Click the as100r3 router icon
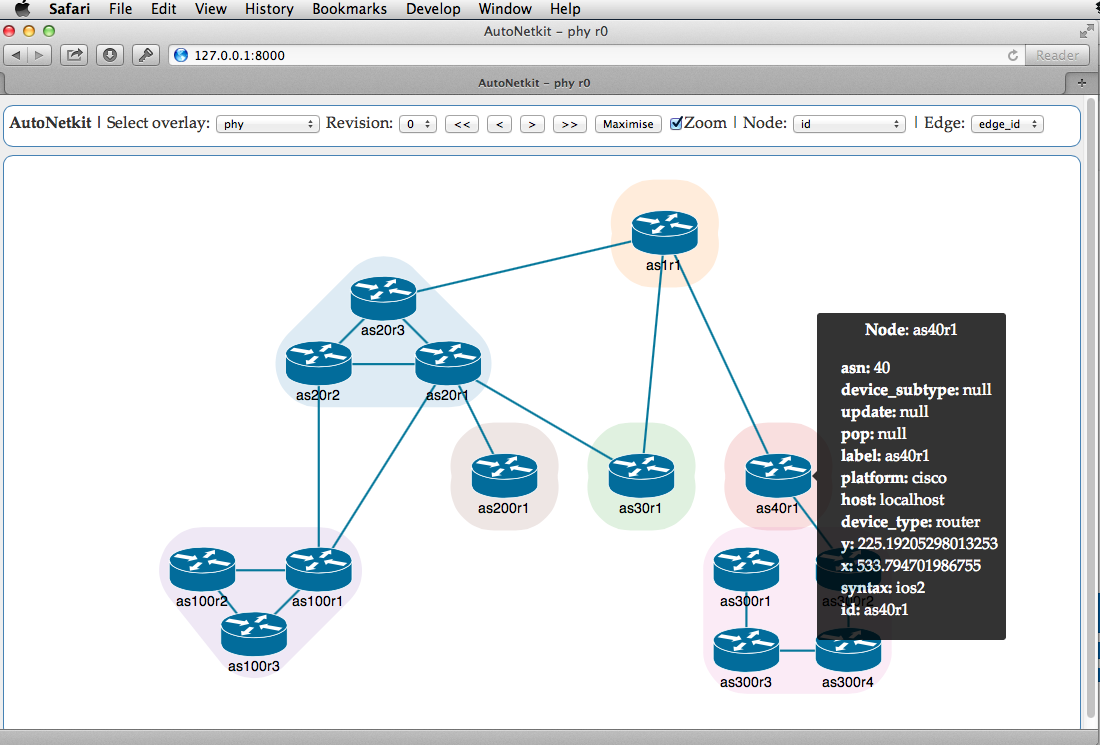1100x745 pixels. (x=254, y=633)
